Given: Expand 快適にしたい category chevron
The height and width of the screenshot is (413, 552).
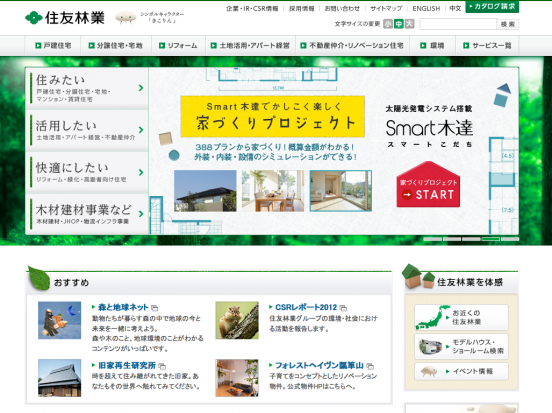Looking at the screenshot, I should (141, 172).
